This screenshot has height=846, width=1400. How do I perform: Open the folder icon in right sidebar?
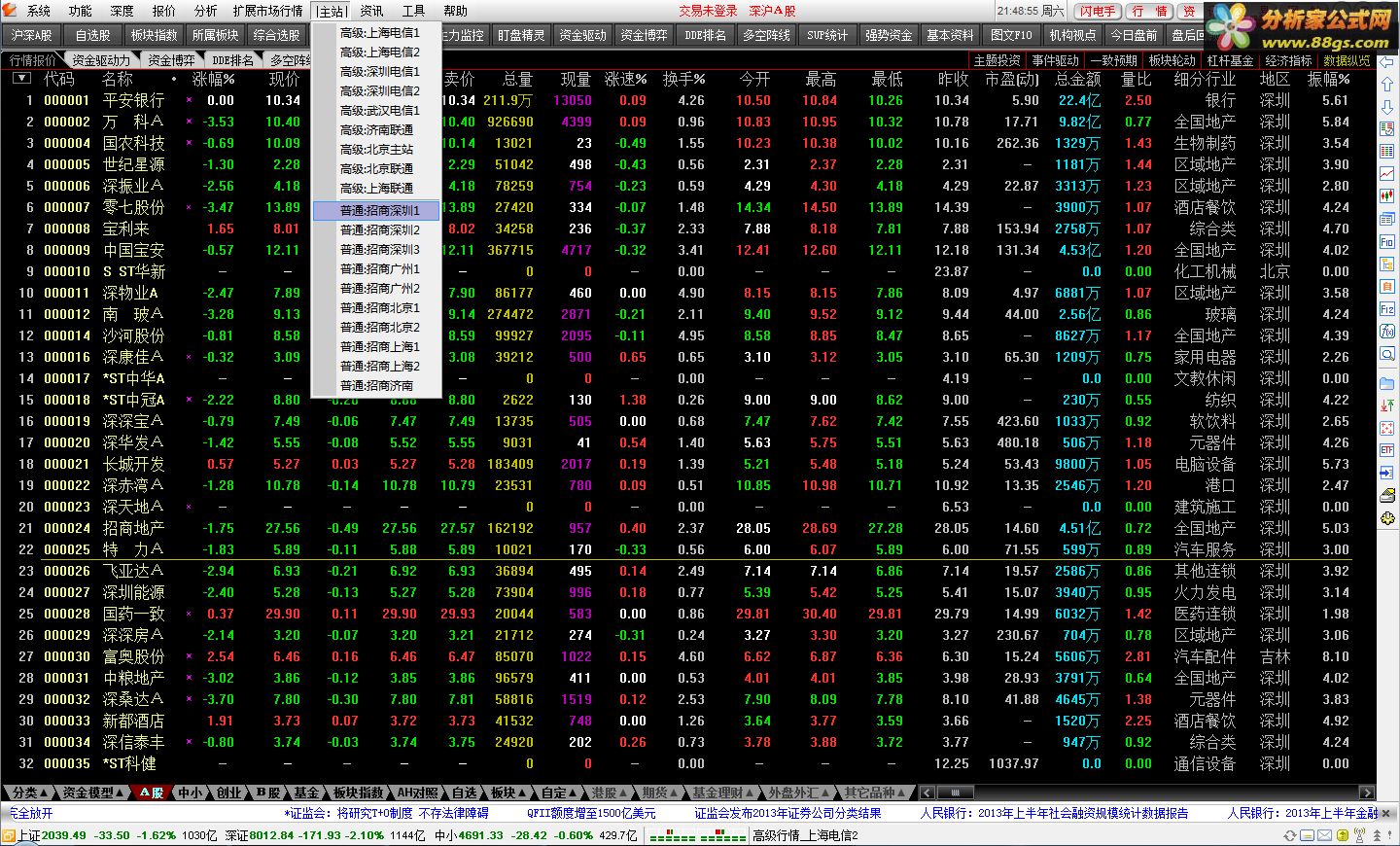(1386, 383)
